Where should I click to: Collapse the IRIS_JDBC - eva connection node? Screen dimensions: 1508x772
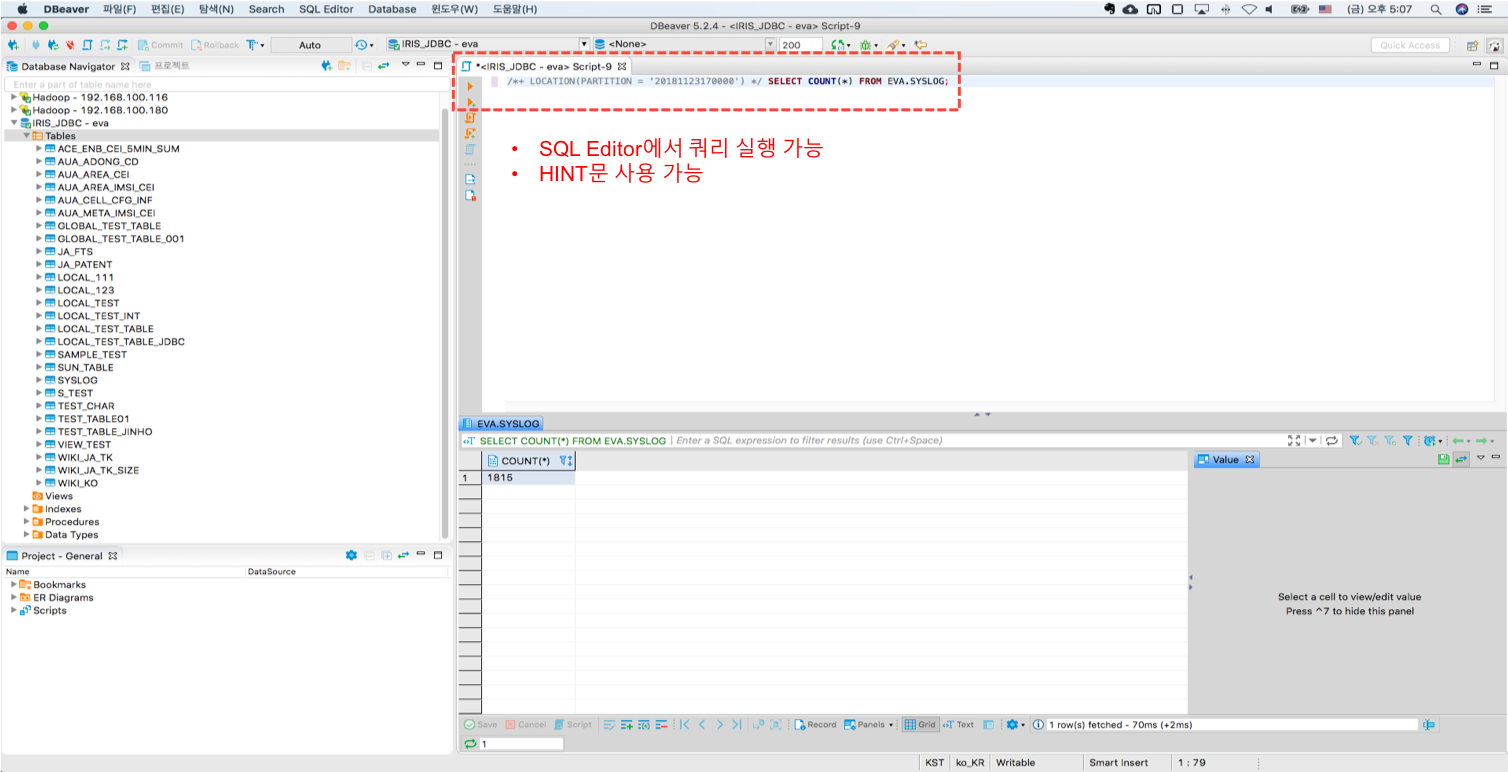click(14, 123)
